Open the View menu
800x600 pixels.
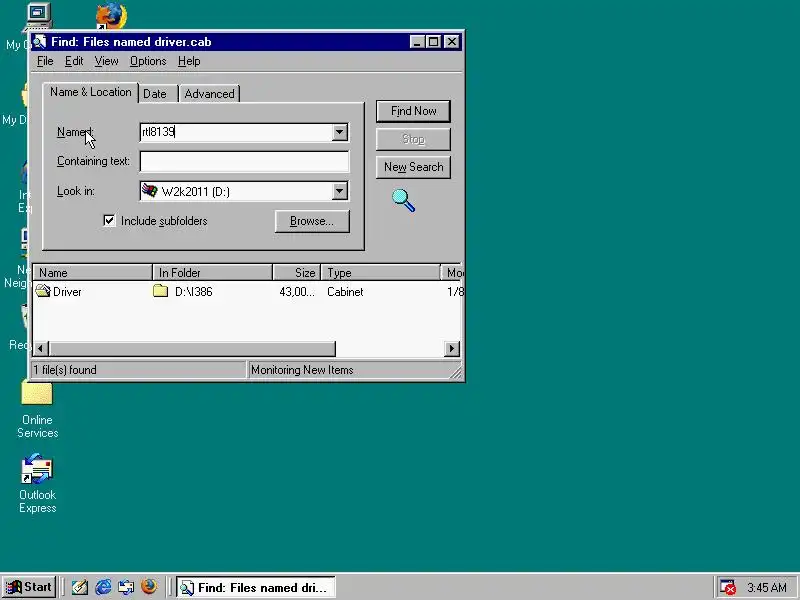click(x=106, y=61)
